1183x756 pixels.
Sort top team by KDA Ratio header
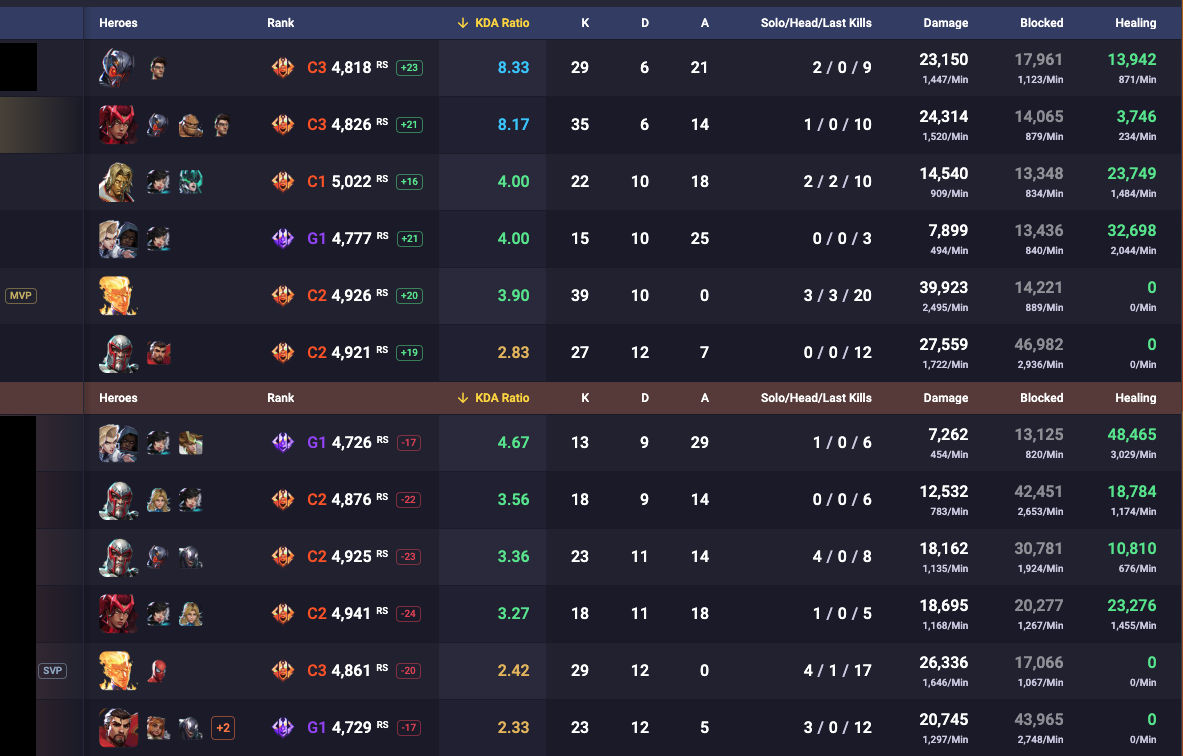[x=493, y=23]
